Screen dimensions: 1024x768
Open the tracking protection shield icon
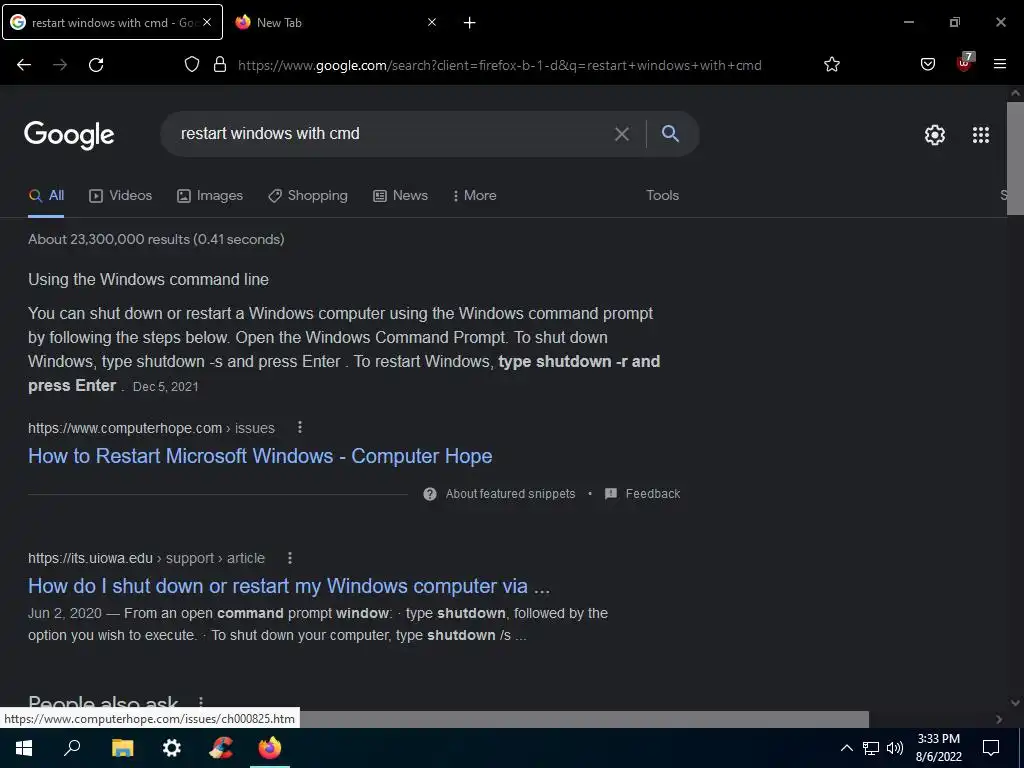tap(191, 65)
